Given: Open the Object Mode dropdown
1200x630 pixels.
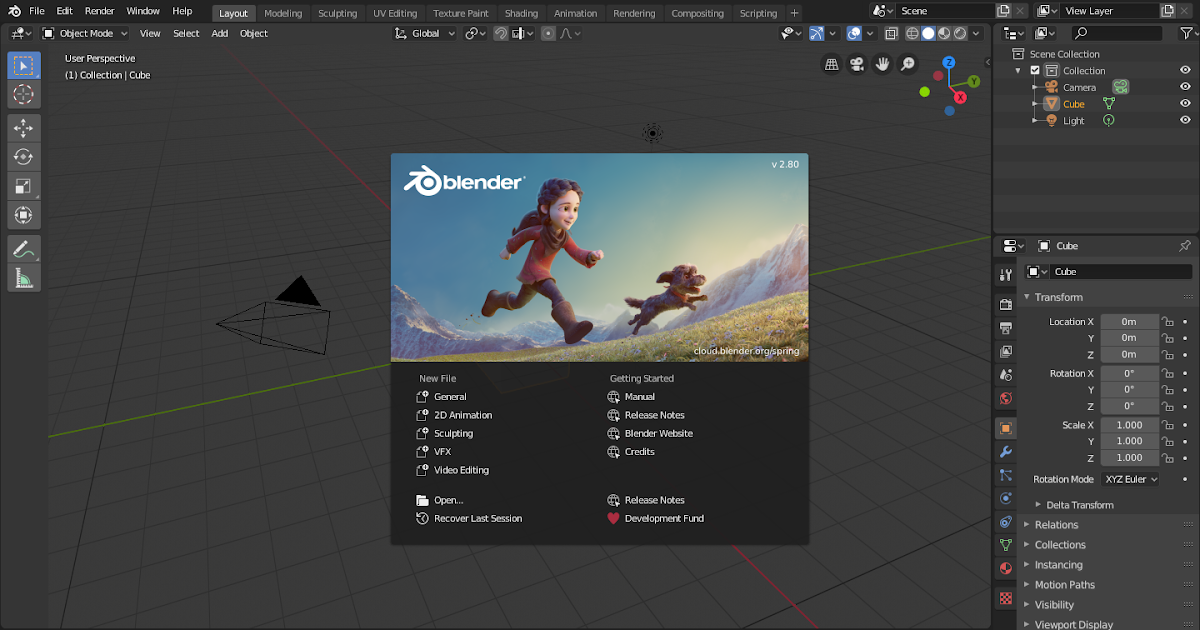Looking at the screenshot, I should 86,33.
